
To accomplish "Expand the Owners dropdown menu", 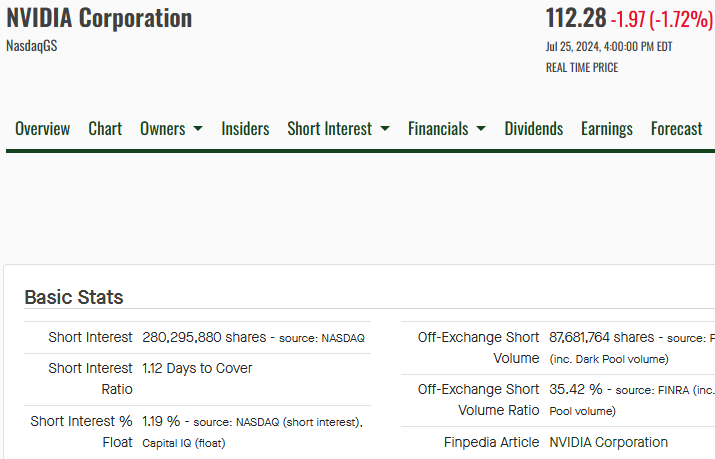I will (171, 129).
